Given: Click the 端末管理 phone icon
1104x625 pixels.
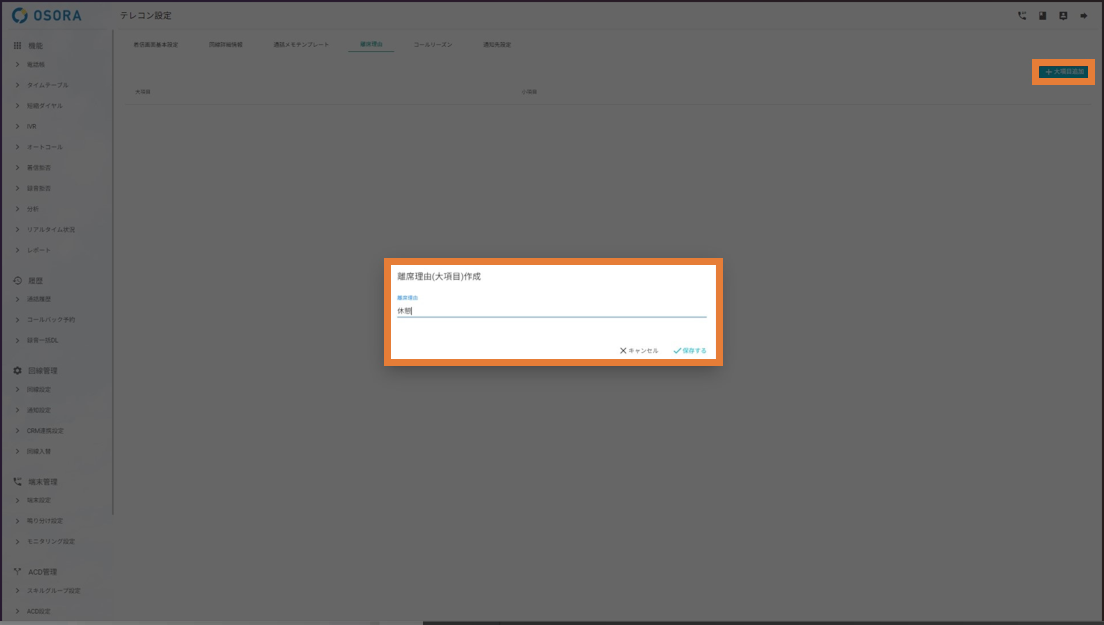Looking at the screenshot, I should pos(17,482).
